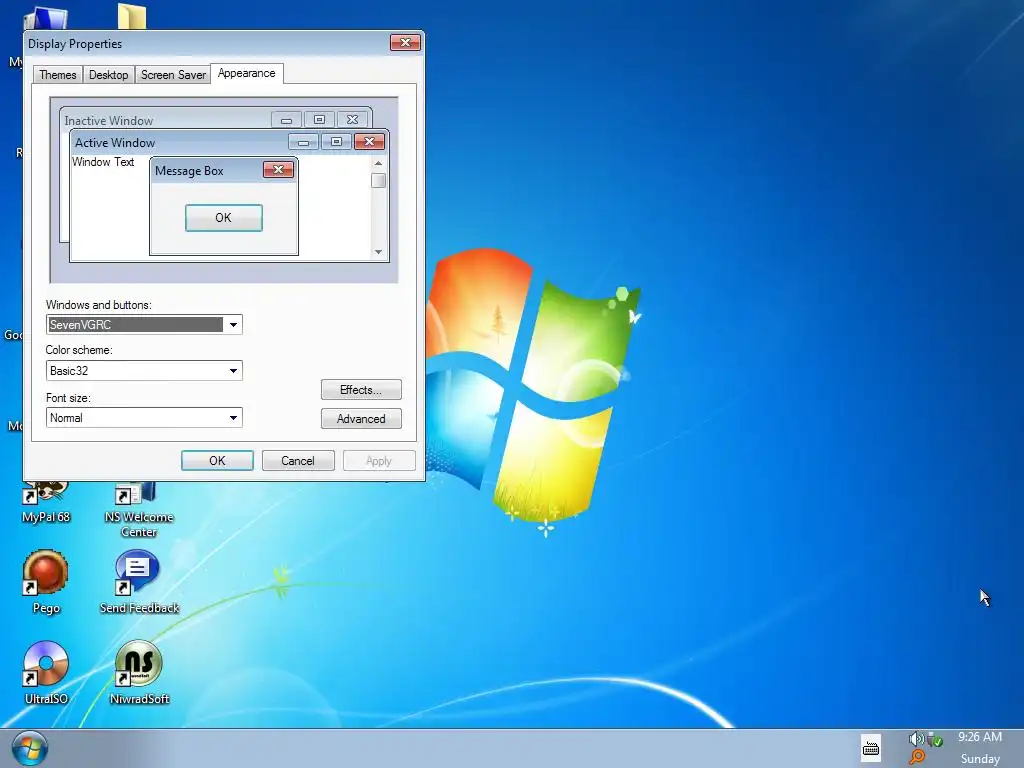Click the Display Properties title bar
Screen dimensions: 1024x768
coord(206,43)
